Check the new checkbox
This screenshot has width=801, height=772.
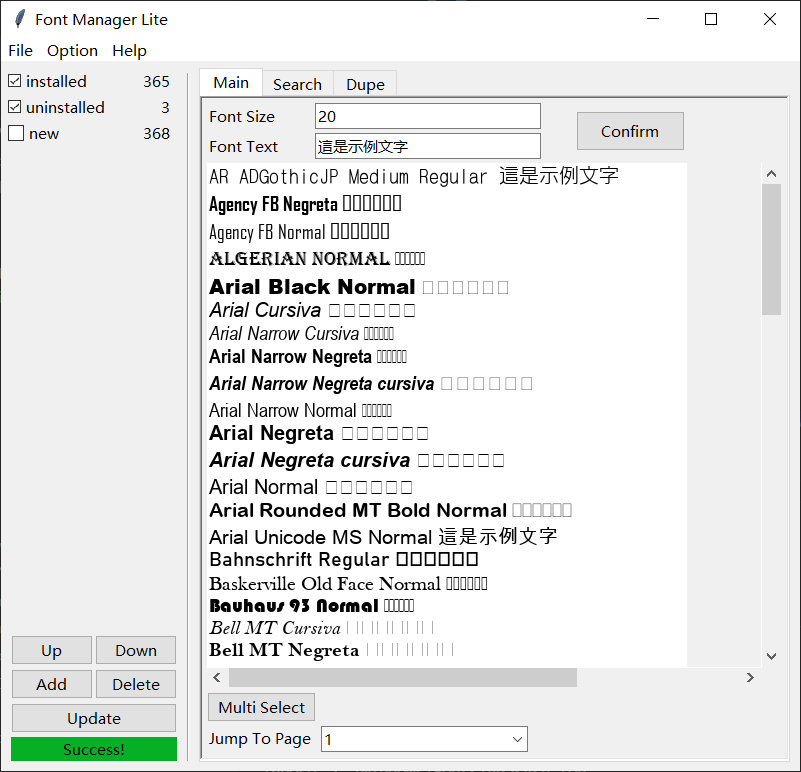tap(16, 133)
